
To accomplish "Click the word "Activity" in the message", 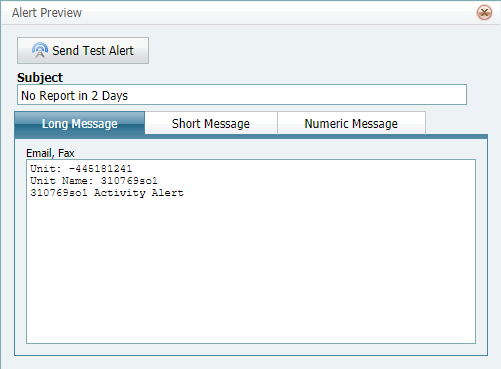I will 120,193.
